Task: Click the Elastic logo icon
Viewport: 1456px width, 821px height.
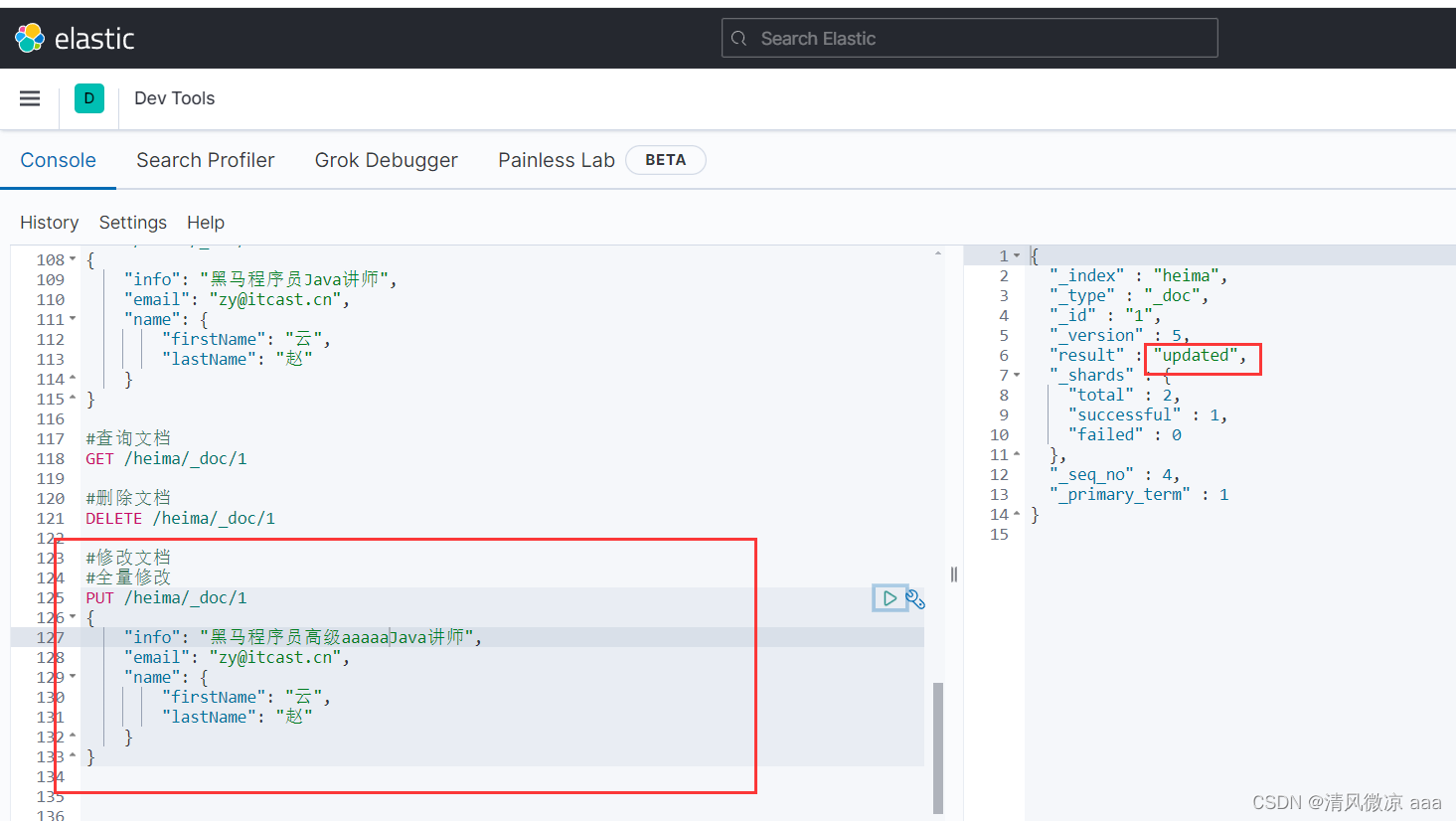Action: (x=30, y=38)
